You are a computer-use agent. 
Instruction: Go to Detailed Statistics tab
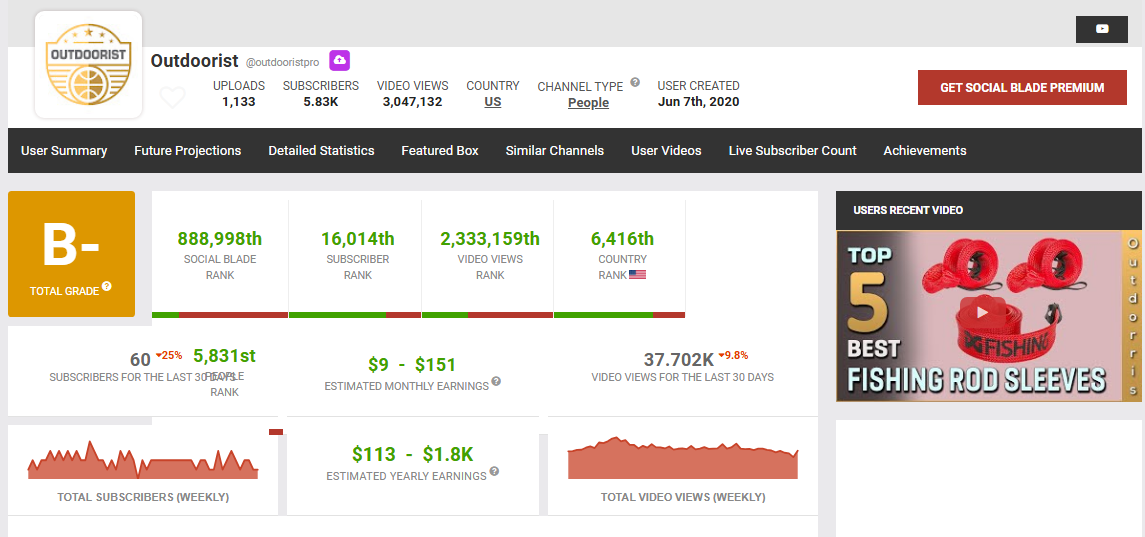pos(321,151)
